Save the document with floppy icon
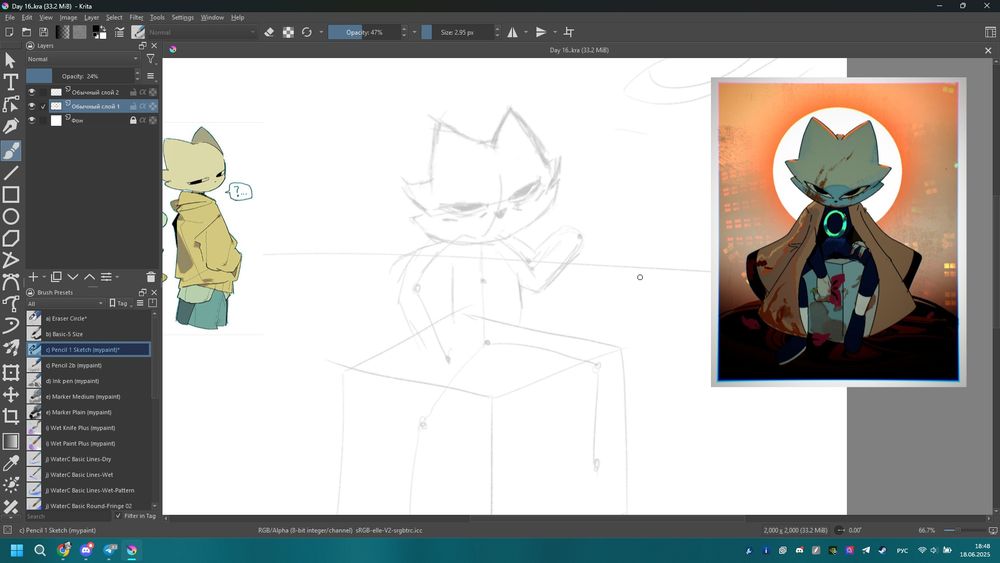1000x563 pixels. tap(43, 32)
